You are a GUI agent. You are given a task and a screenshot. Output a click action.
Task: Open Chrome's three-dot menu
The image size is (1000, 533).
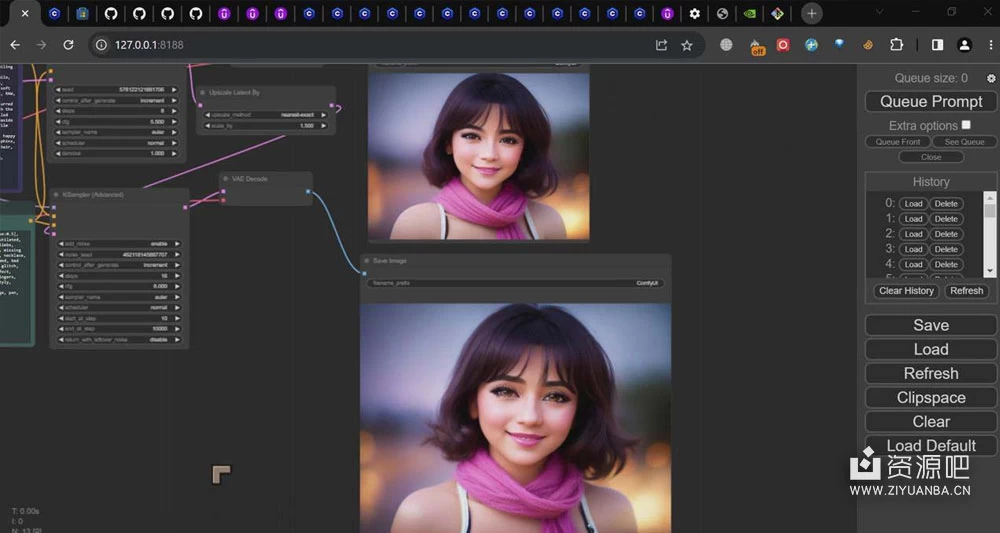point(992,45)
